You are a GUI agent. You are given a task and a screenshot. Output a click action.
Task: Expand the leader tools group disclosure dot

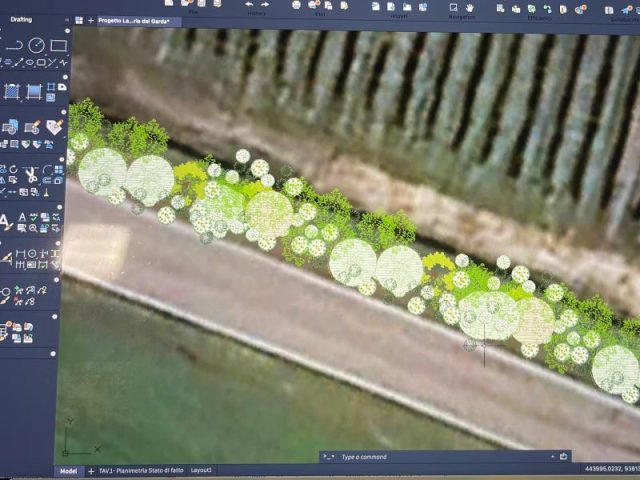56,280
